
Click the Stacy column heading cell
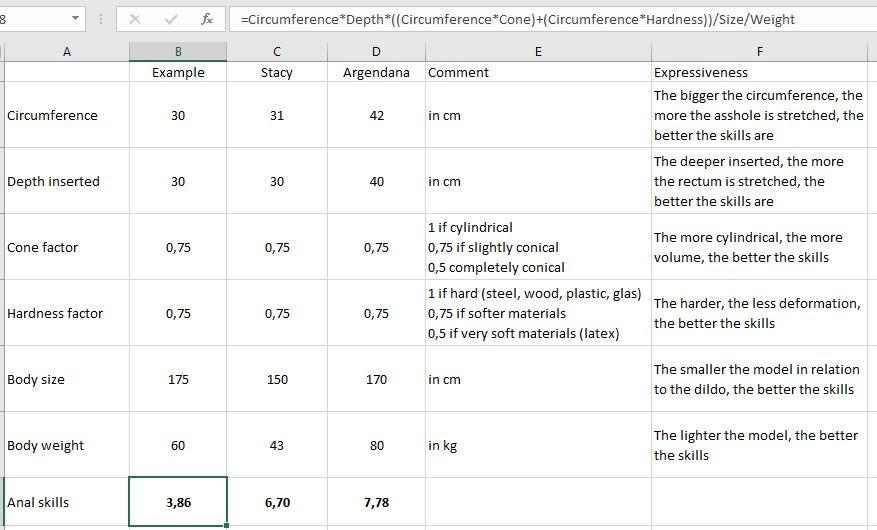pyautogui.click(x=277, y=72)
